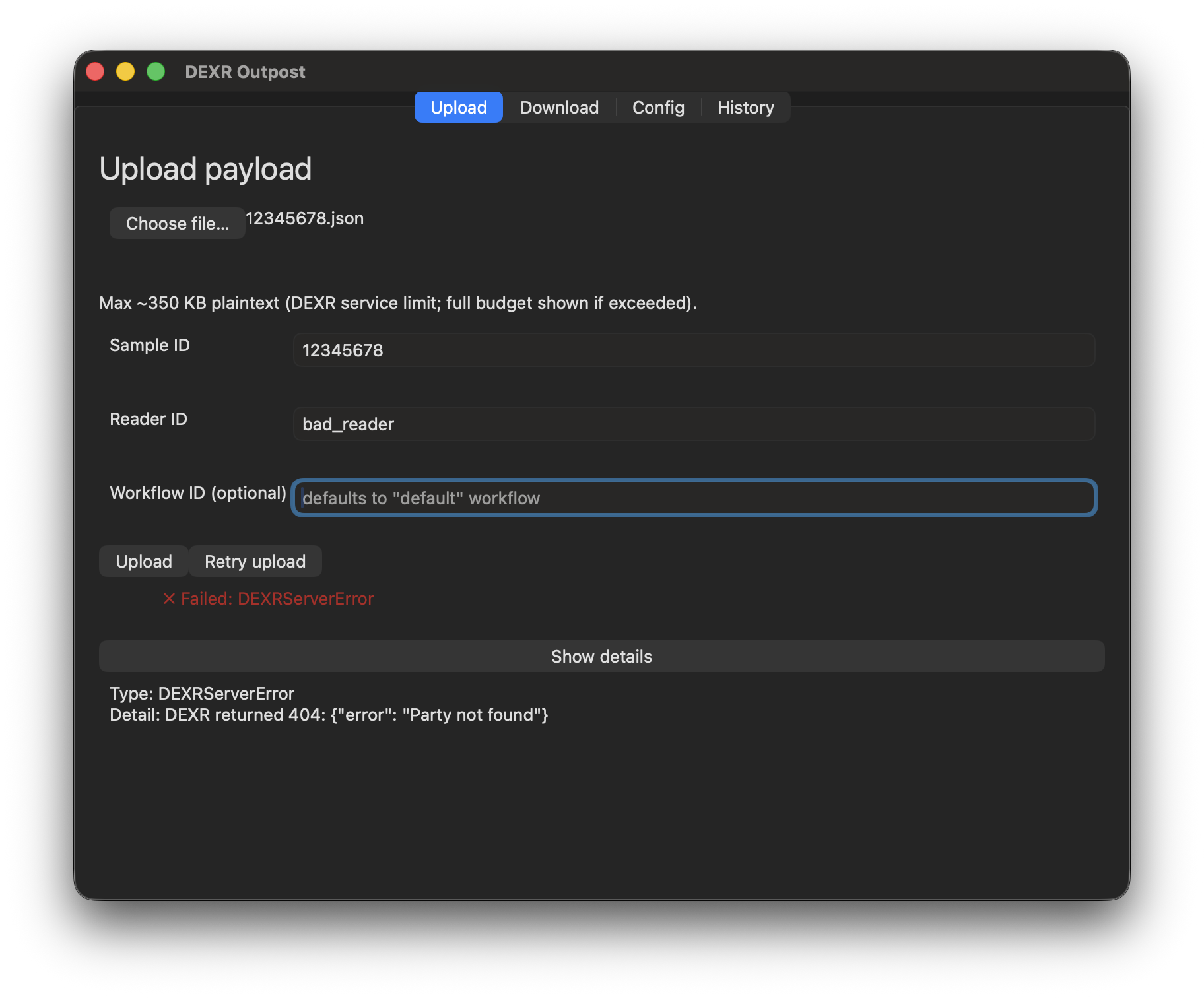Screen dimensions: 1204x998
Task: Close the DEXR Outpost window
Action: click(95, 71)
